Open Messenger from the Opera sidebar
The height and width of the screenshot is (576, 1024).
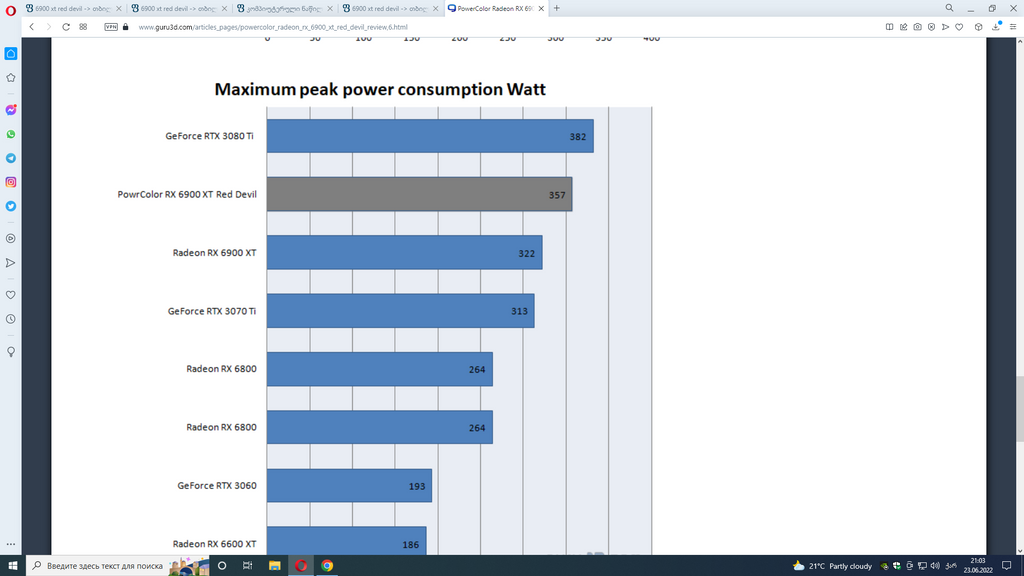(x=11, y=110)
